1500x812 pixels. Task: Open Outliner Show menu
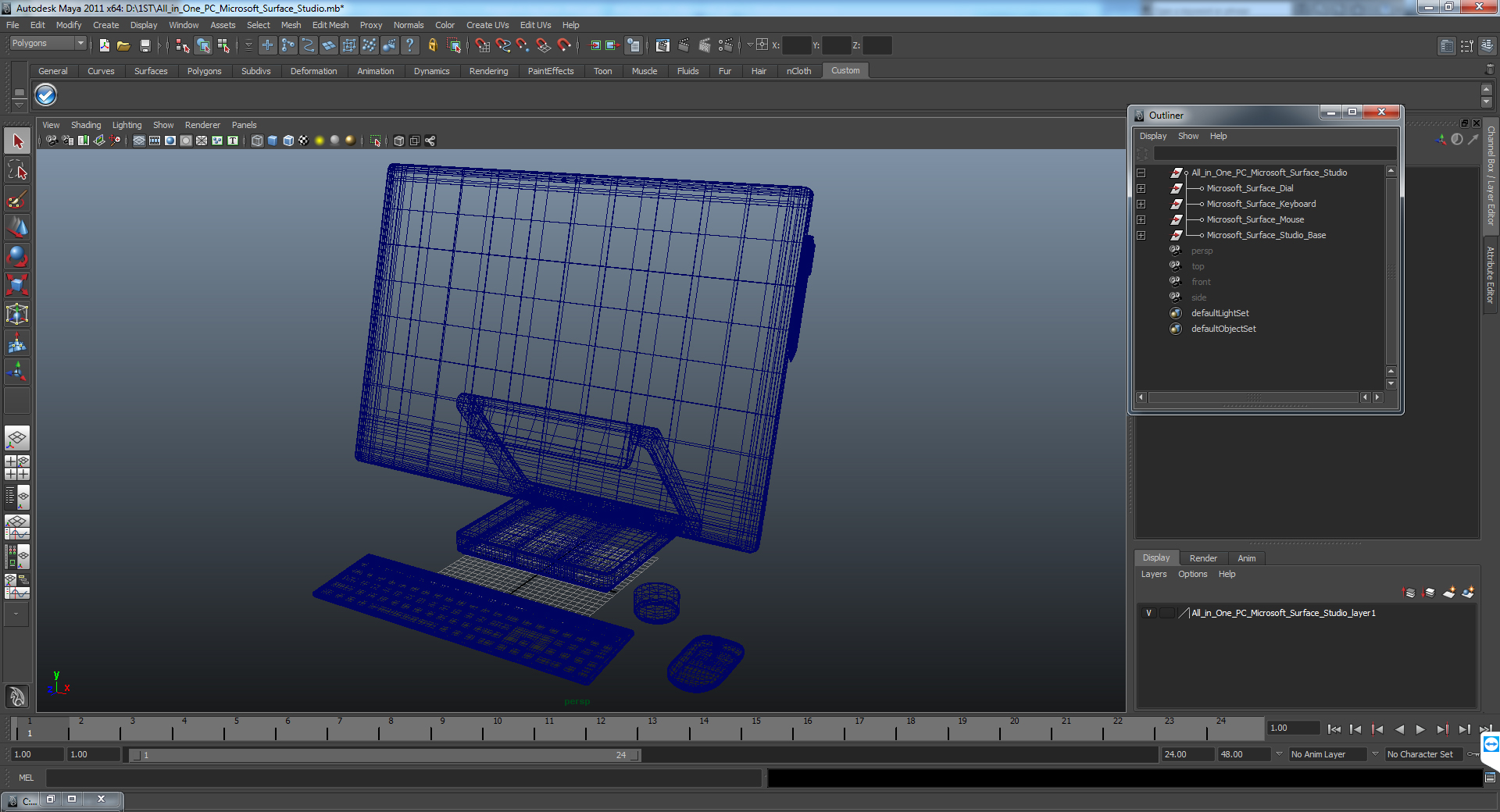pos(1188,136)
